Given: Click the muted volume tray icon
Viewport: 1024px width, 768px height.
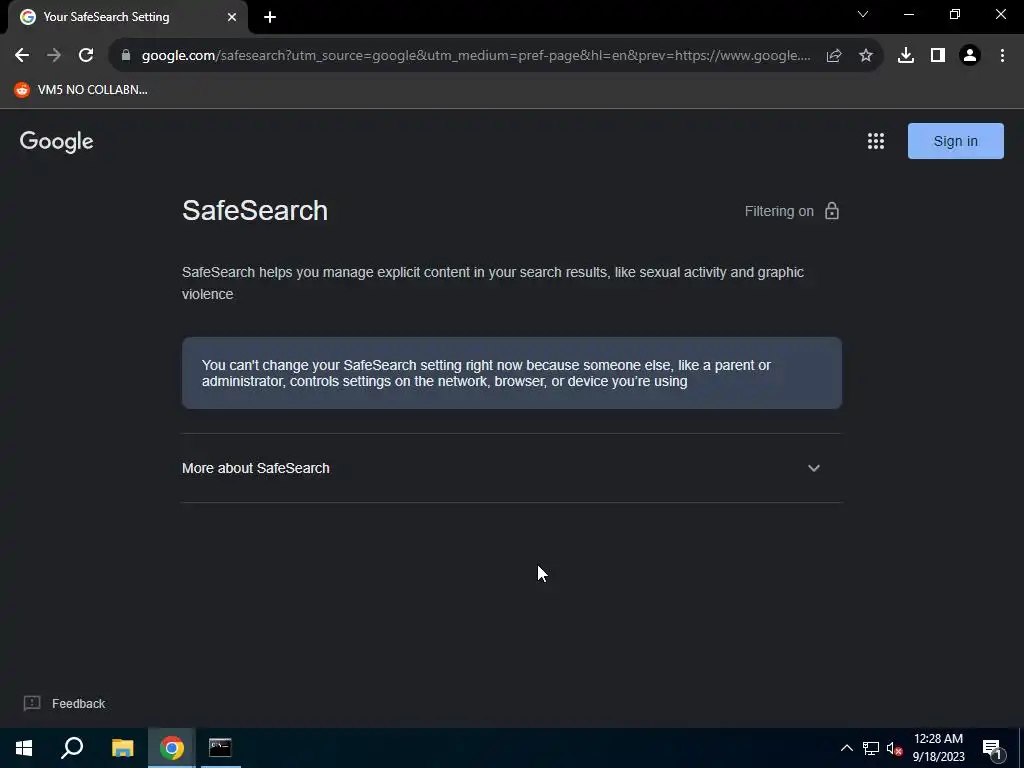Looking at the screenshot, I should click(x=894, y=748).
